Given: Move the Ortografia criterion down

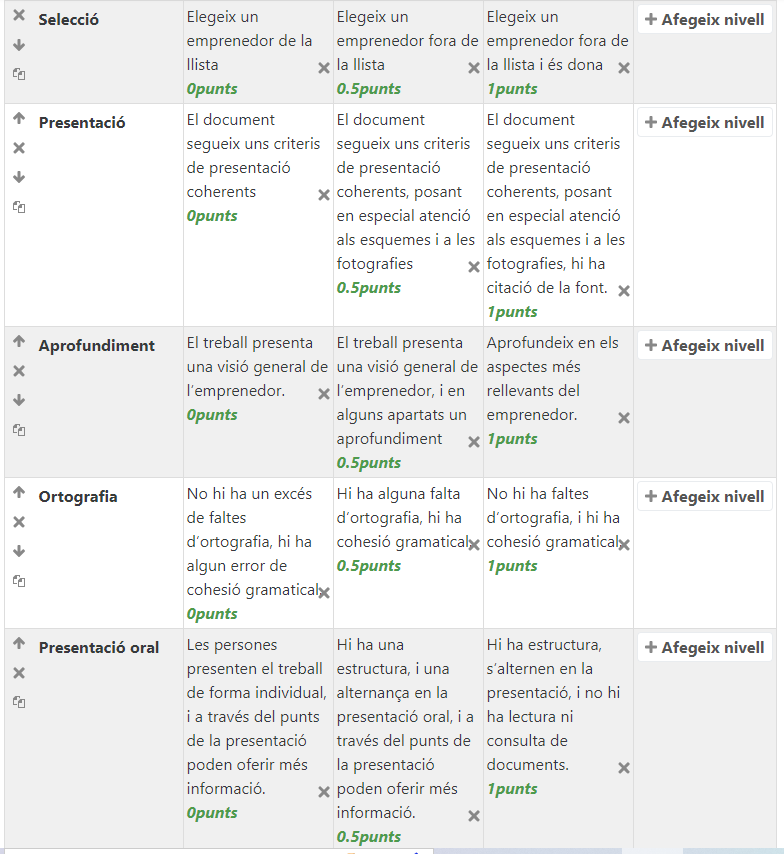Looking at the screenshot, I should point(19,551).
